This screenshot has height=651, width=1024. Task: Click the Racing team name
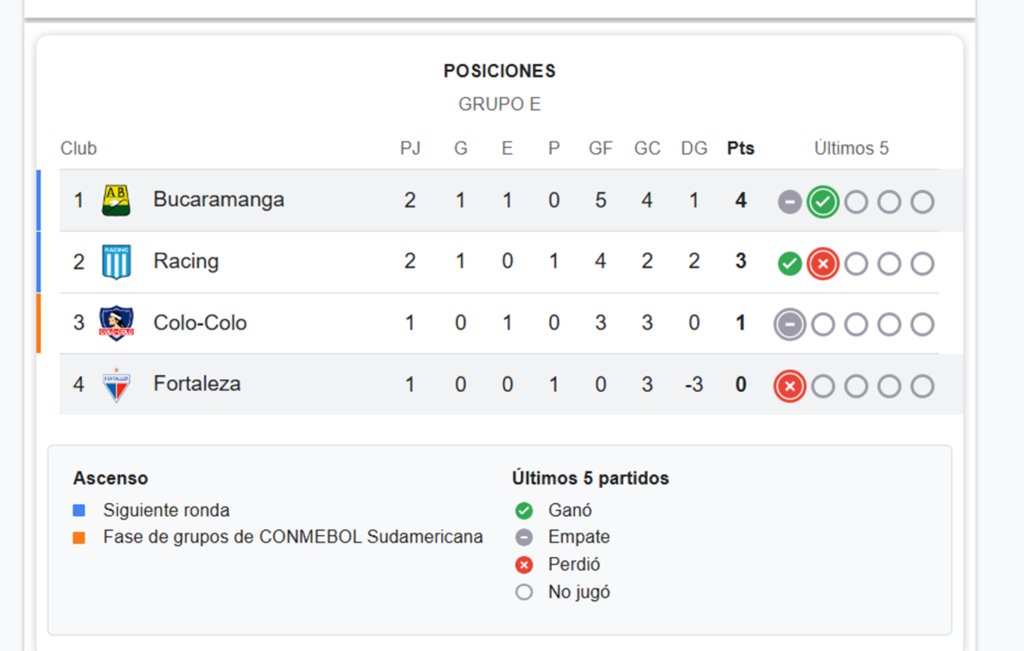point(186,261)
